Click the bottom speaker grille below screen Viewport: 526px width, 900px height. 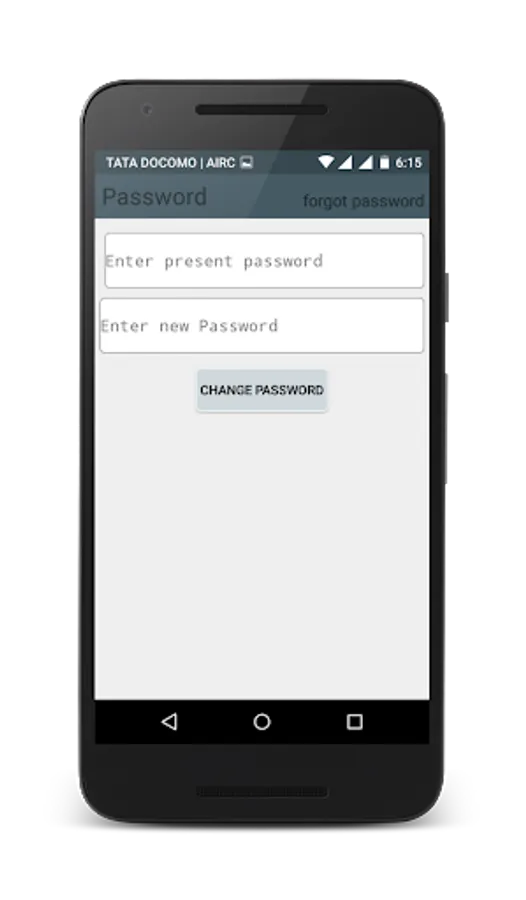point(261,792)
